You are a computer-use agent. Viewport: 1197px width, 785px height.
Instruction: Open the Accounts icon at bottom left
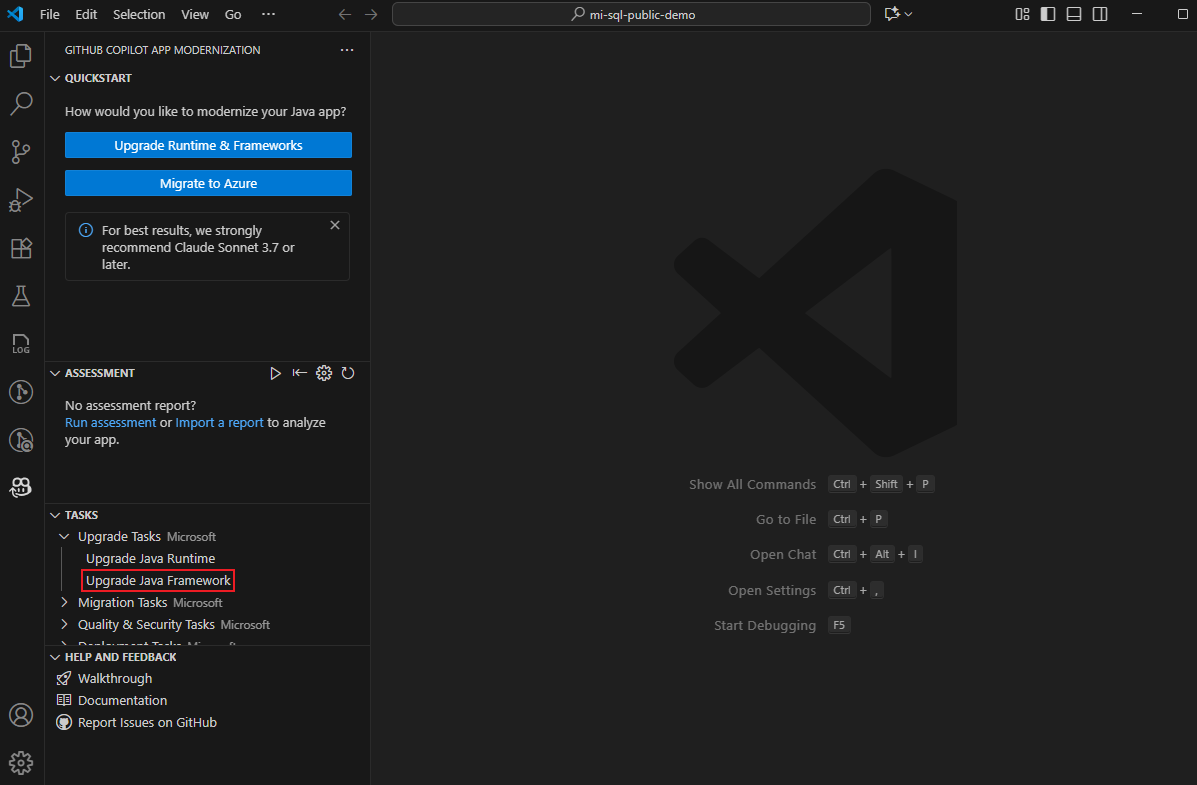tap(21, 714)
